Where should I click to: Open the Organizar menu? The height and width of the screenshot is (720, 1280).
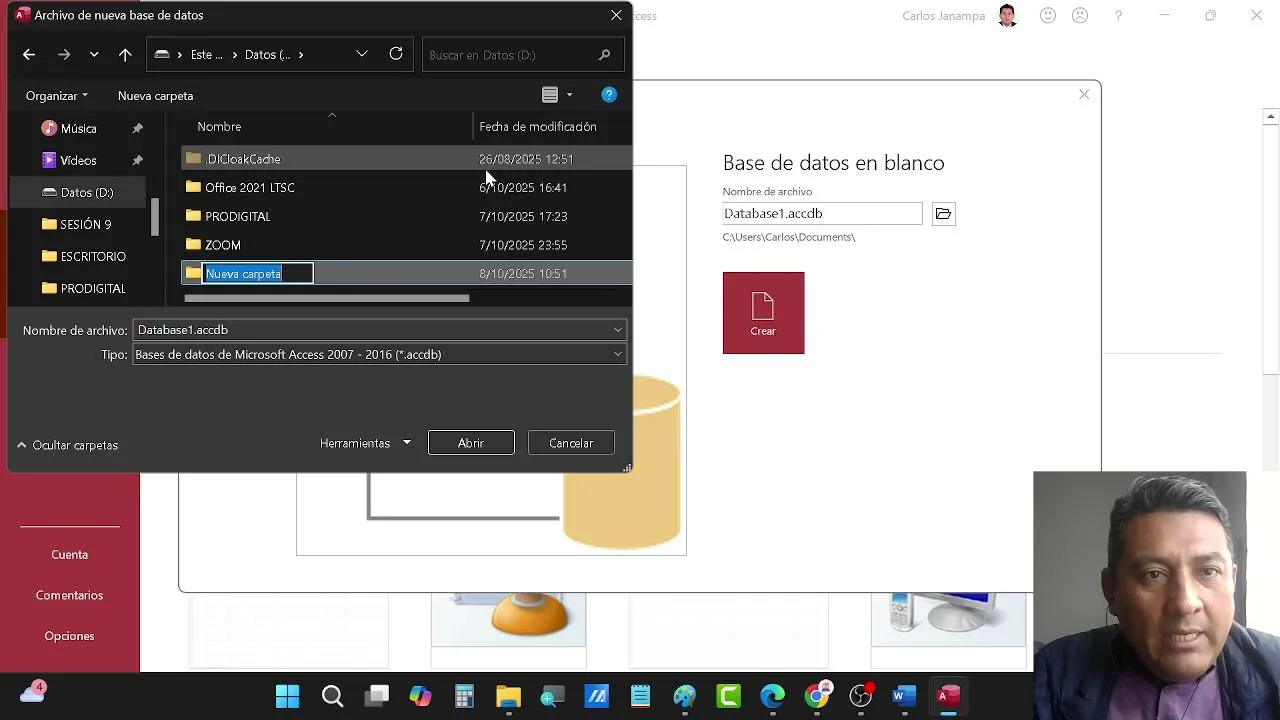(57, 96)
